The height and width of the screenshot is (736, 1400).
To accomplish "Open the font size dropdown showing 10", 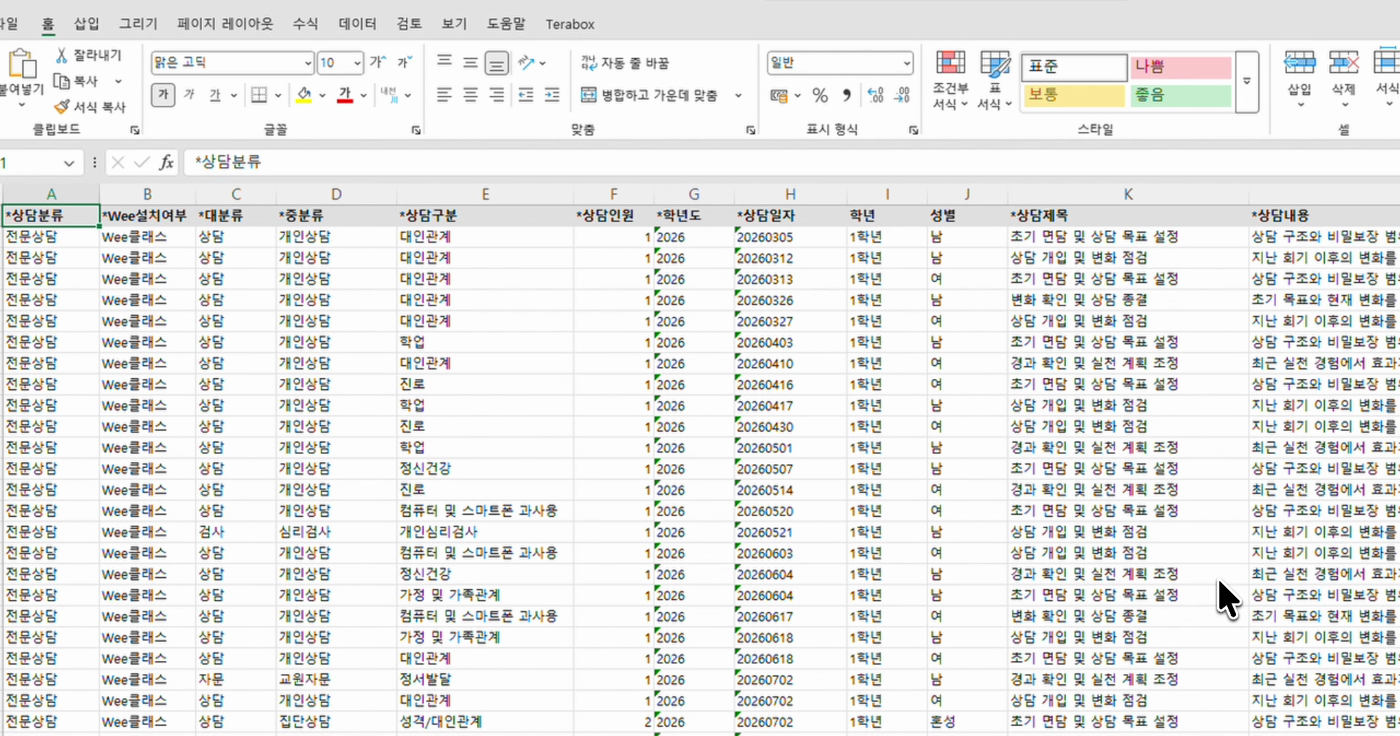I will tap(357, 63).
